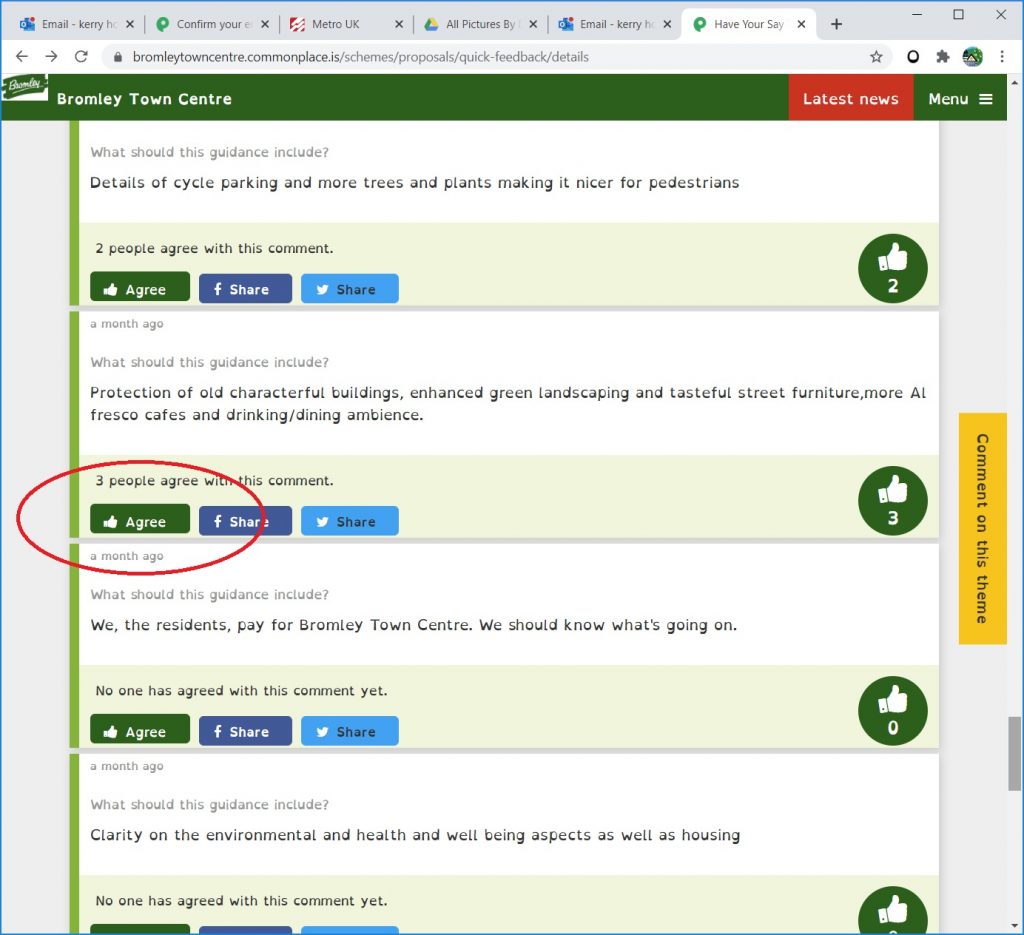The width and height of the screenshot is (1024, 935).
Task: Switch to the Metro UK tab
Action: 346,24
